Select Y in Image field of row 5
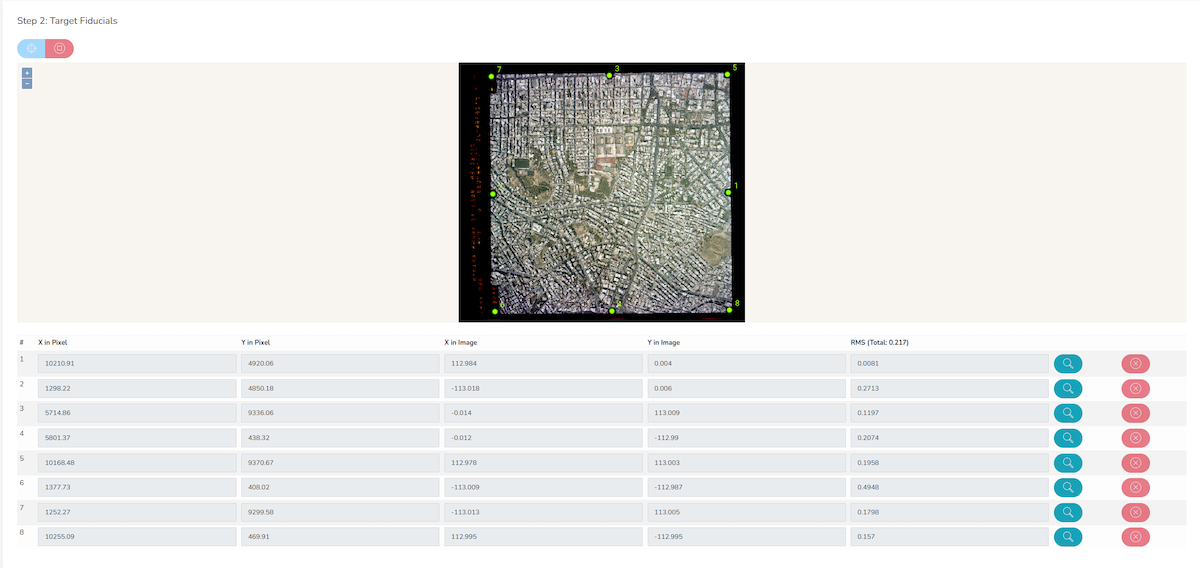The image size is (1200, 568). coord(746,462)
